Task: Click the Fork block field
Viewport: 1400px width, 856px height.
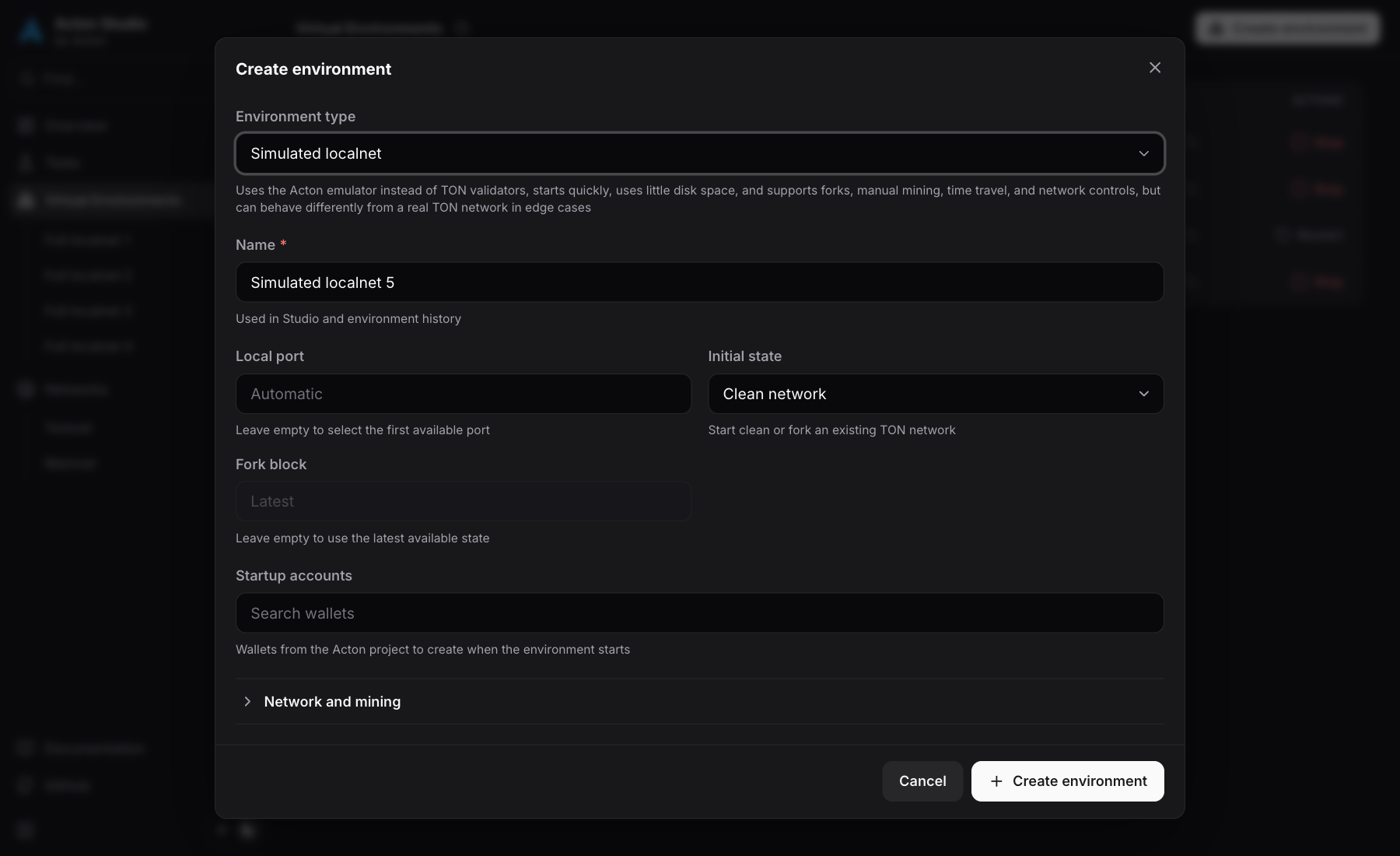Action: (463, 501)
